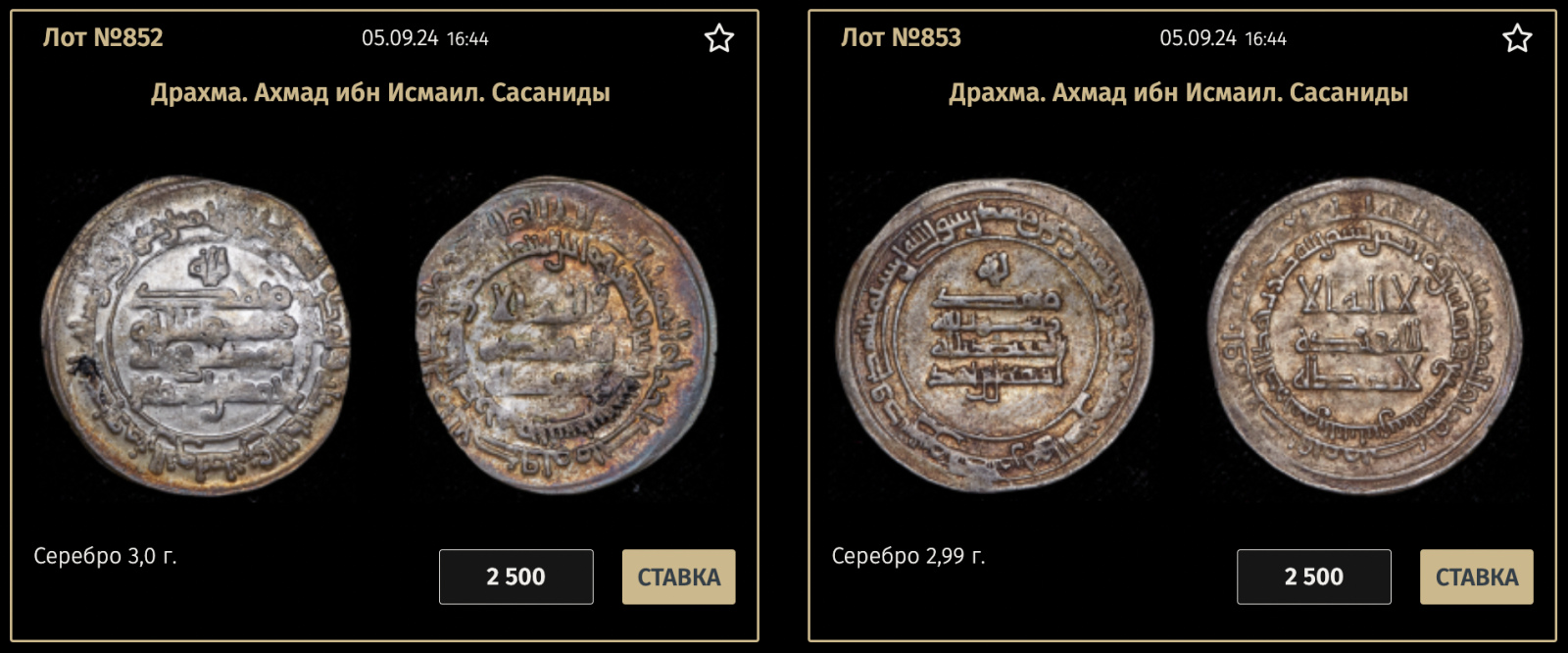Open lot 852 title Драхма Ахмад ибн Исмаил
1568x653 pixels.
click(x=380, y=93)
